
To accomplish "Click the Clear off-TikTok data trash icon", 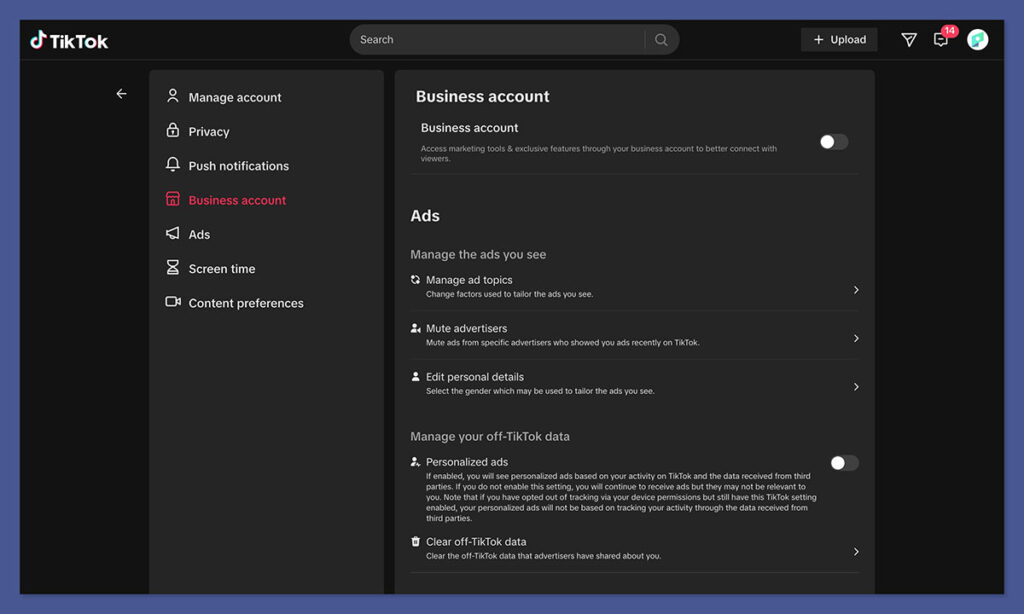I will click(x=416, y=542).
